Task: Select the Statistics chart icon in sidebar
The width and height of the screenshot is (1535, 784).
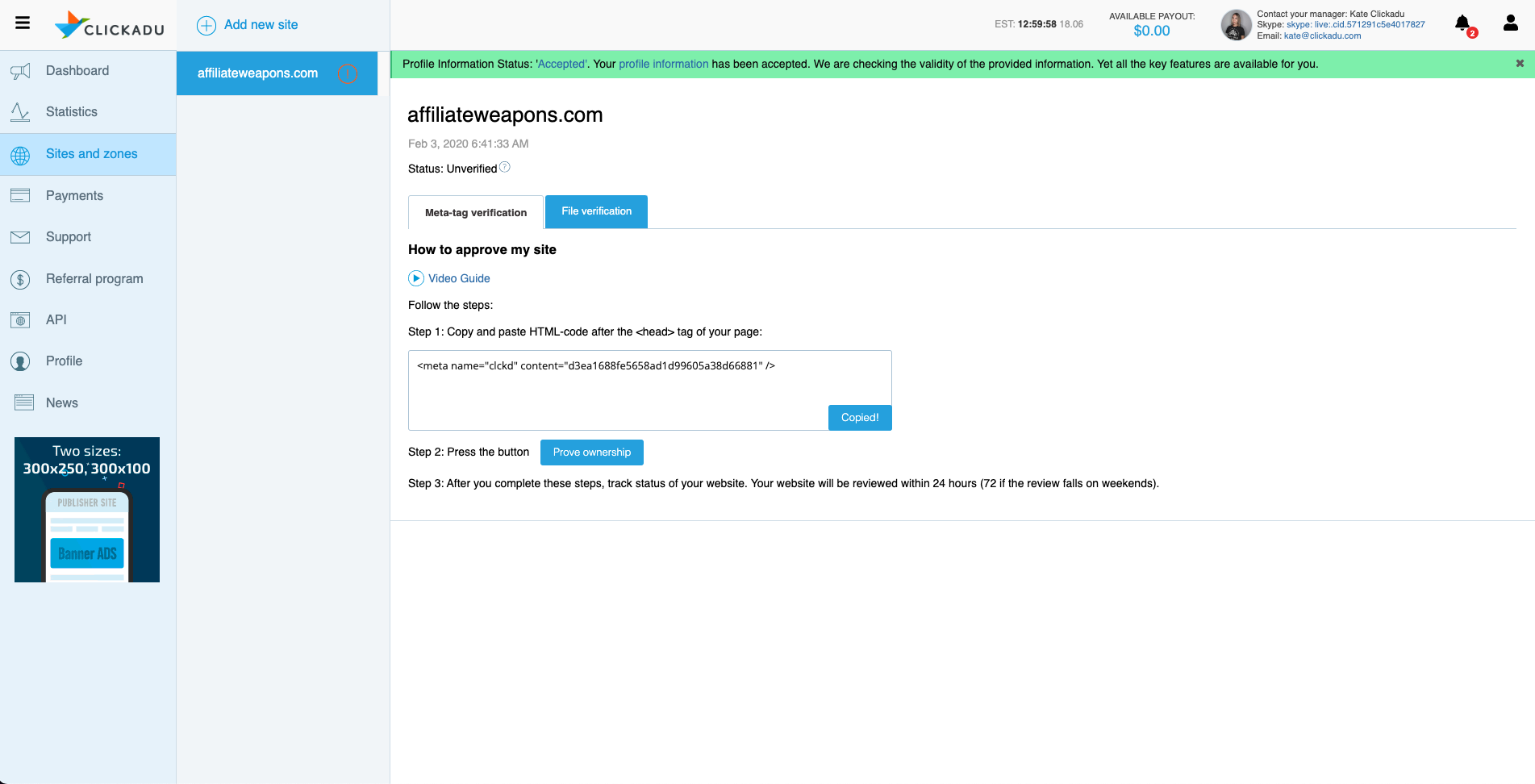Action: click(21, 112)
